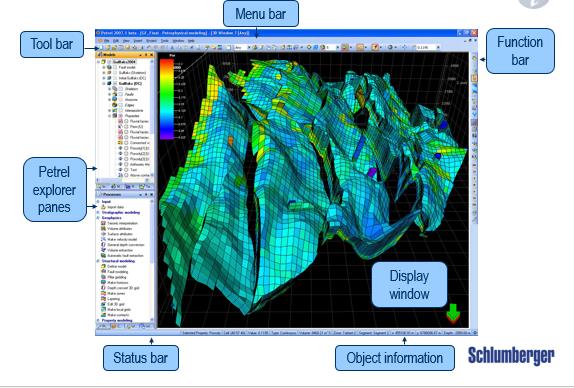This screenshot has height=388, width=574.
Task: Toggle the Horizons checkbox in the Models tree
Action: [121, 100]
